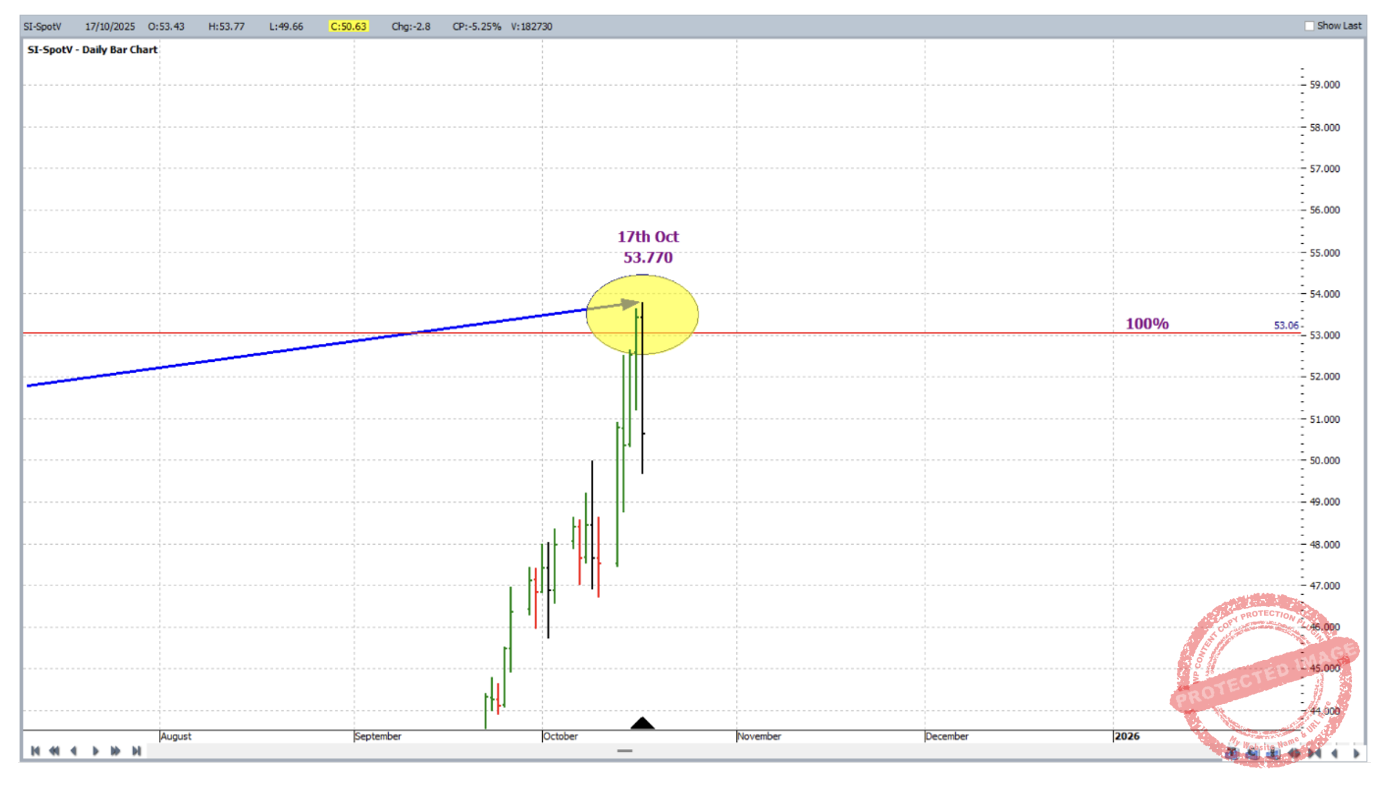This screenshot has width=1394, height=786.
Task: Click the 100% level label
Action: 1147,324
